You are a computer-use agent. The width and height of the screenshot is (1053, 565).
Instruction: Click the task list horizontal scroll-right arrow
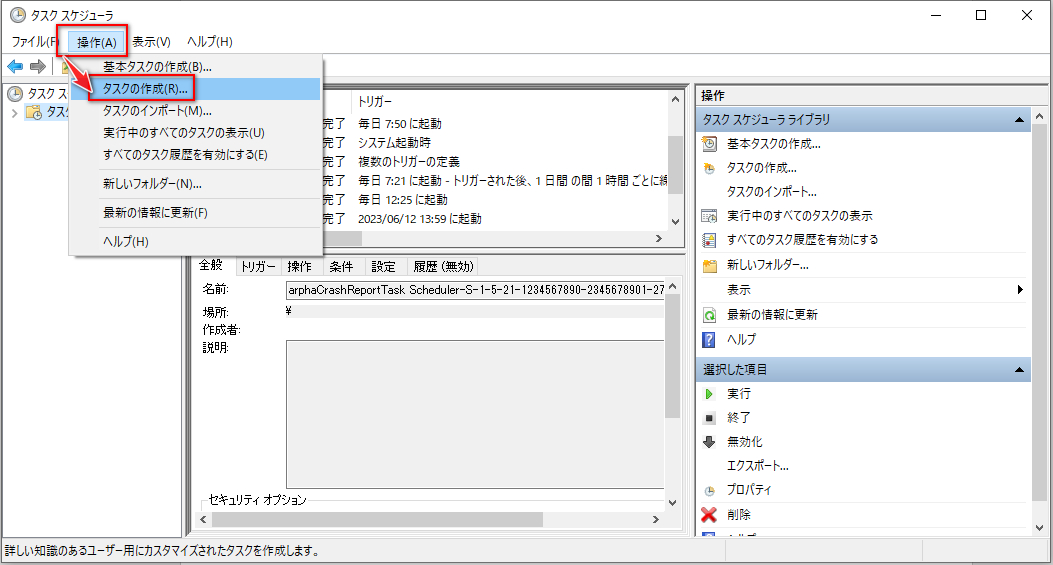[659, 238]
